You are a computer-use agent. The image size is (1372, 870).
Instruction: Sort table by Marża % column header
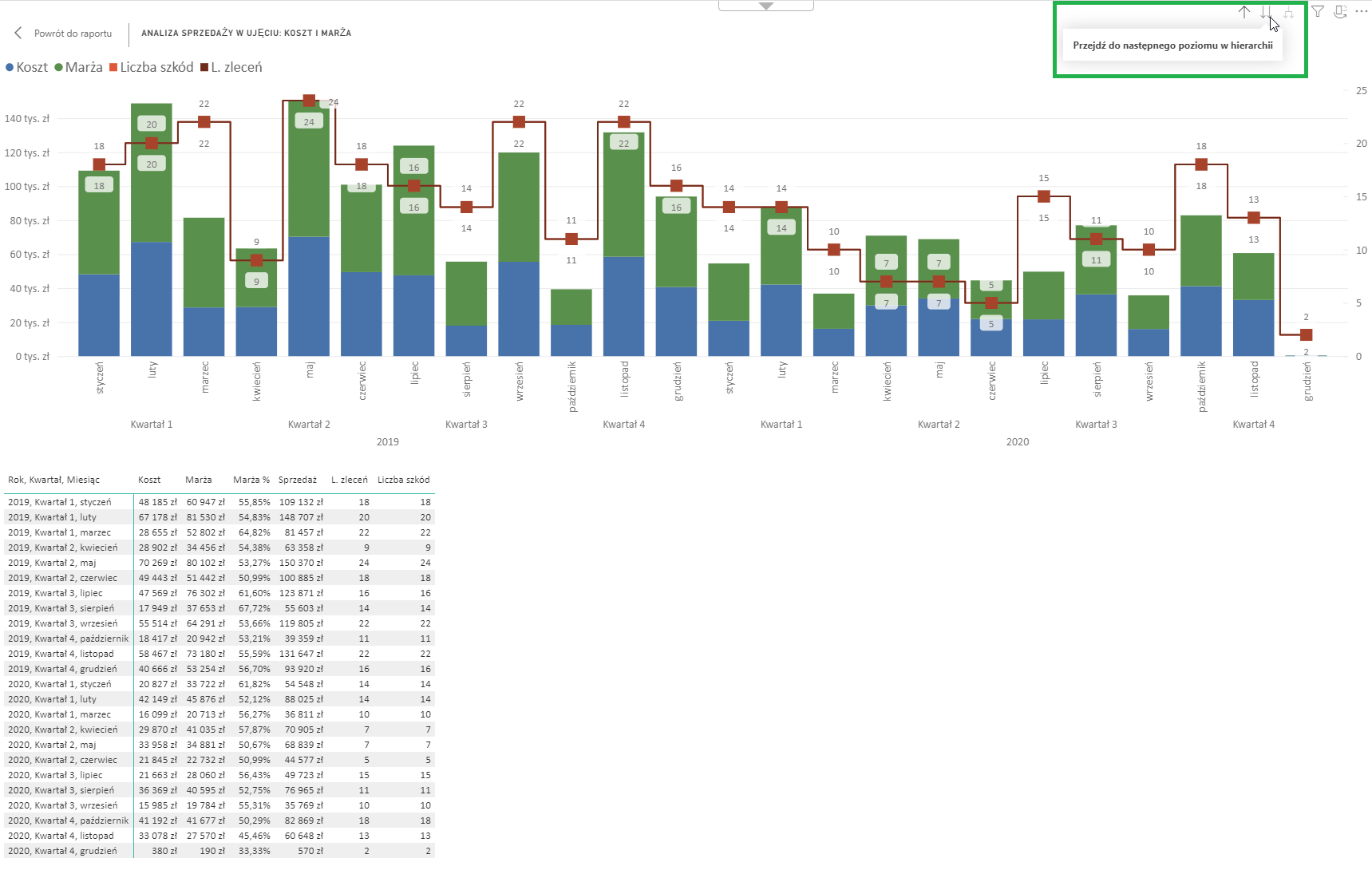click(x=251, y=480)
